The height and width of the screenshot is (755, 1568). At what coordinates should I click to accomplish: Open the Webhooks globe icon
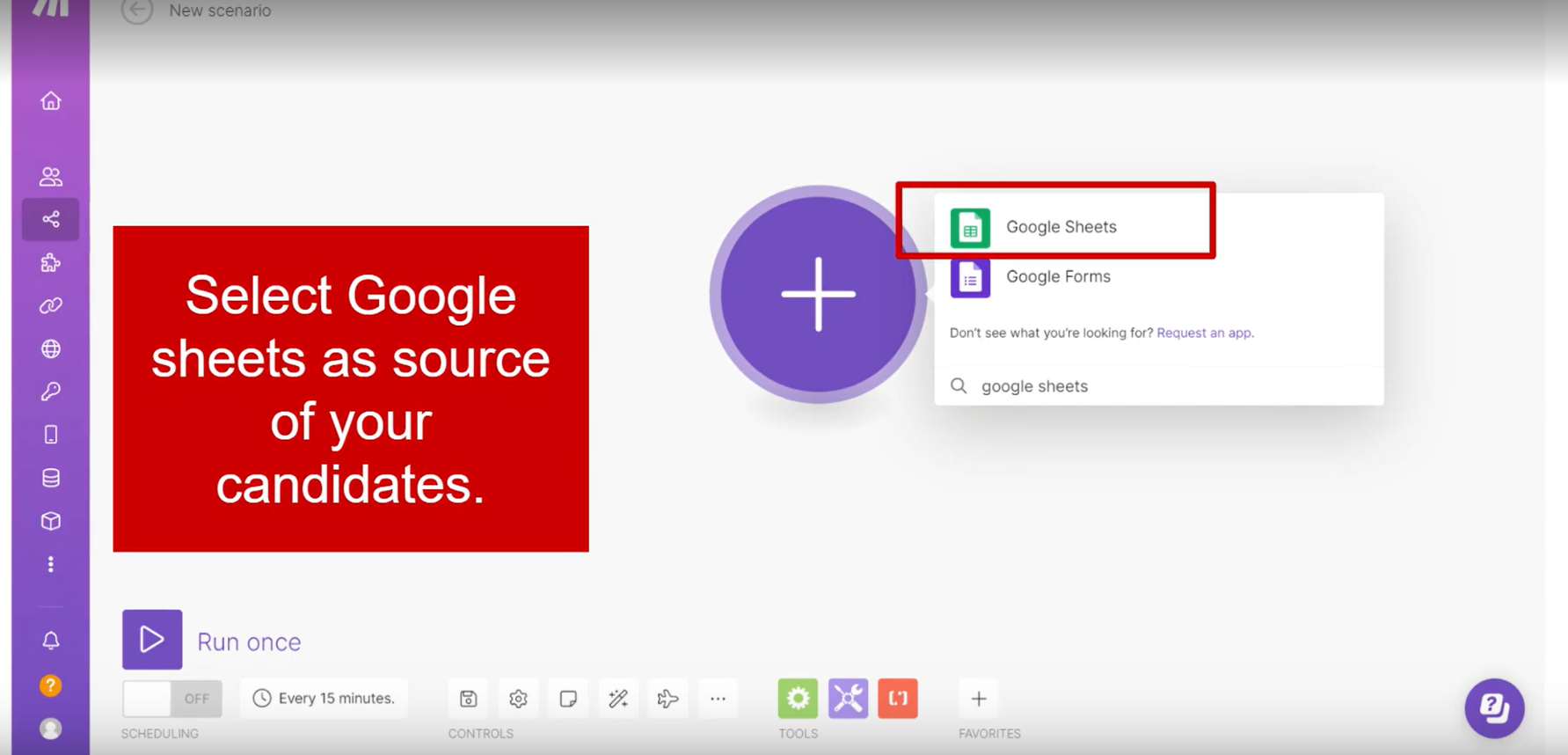[x=51, y=349]
